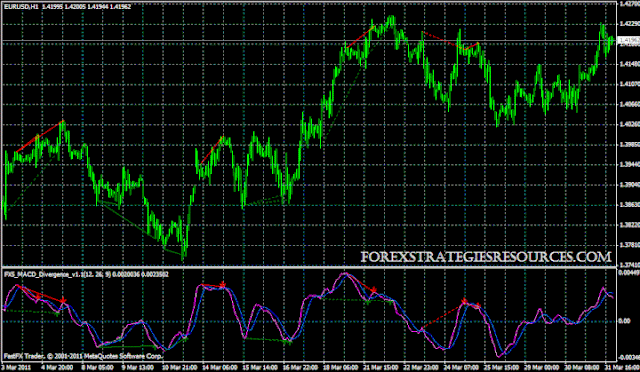Click the '14 Mar 06:00' time axis label
Image resolution: width=640 pixels, height=372 pixels.
point(219,367)
